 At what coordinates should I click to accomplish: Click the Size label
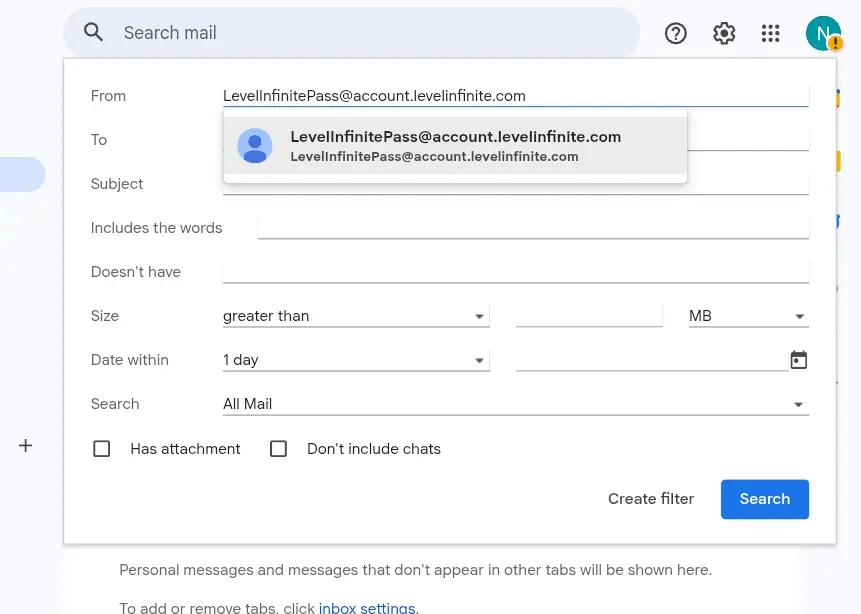point(105,316)
